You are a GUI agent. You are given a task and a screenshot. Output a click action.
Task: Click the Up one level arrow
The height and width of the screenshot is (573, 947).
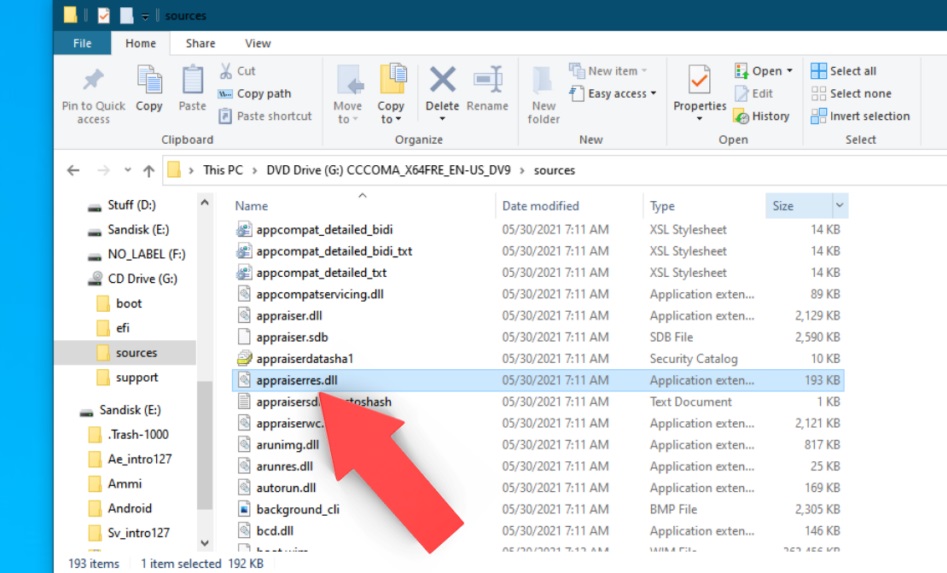point(149,170)
